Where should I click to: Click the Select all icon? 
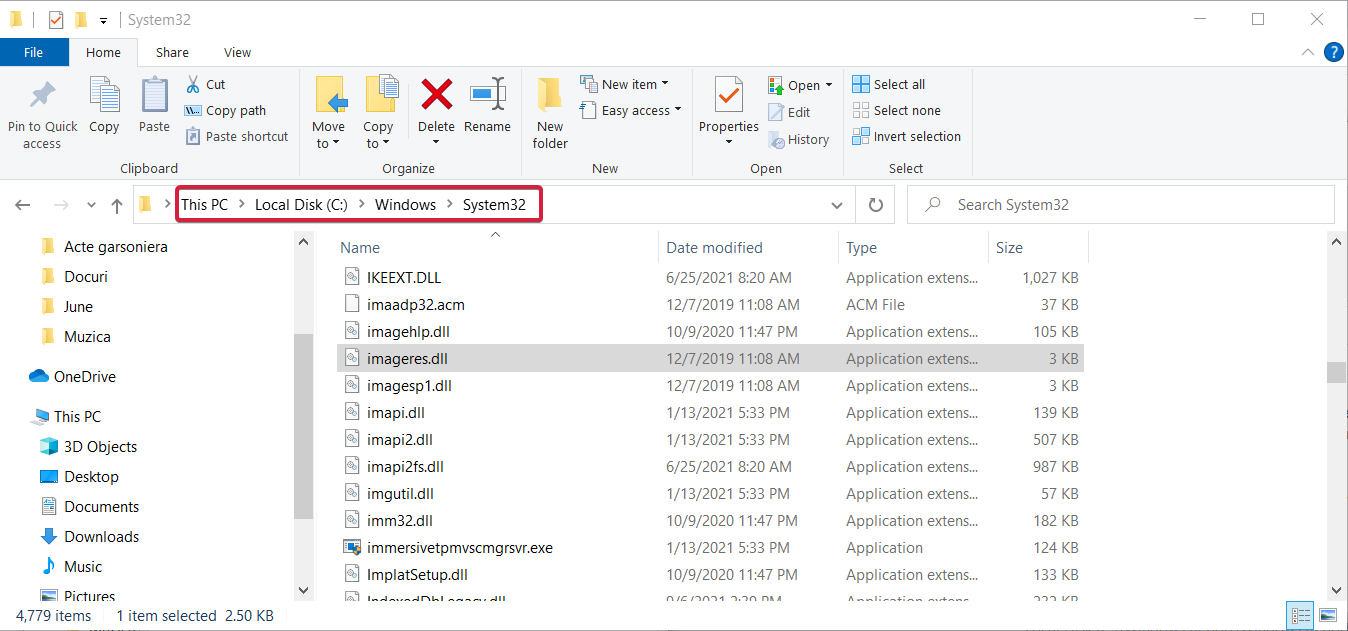[x=861, y=84]
